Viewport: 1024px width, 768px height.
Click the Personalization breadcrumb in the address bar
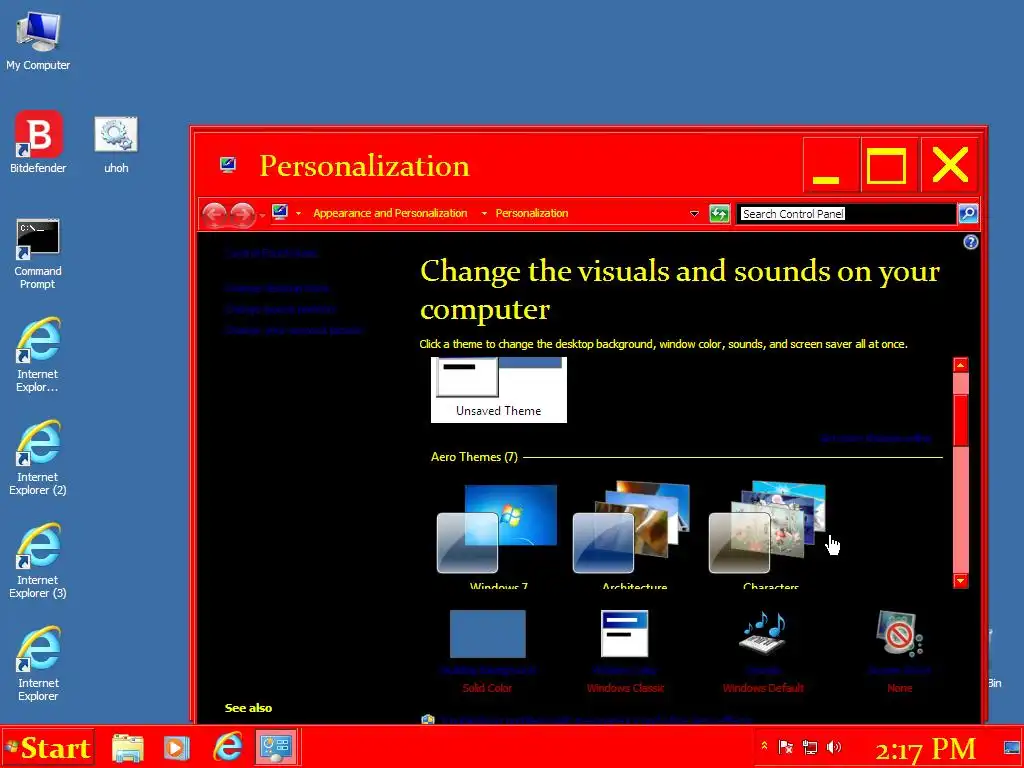click(532, 213)
